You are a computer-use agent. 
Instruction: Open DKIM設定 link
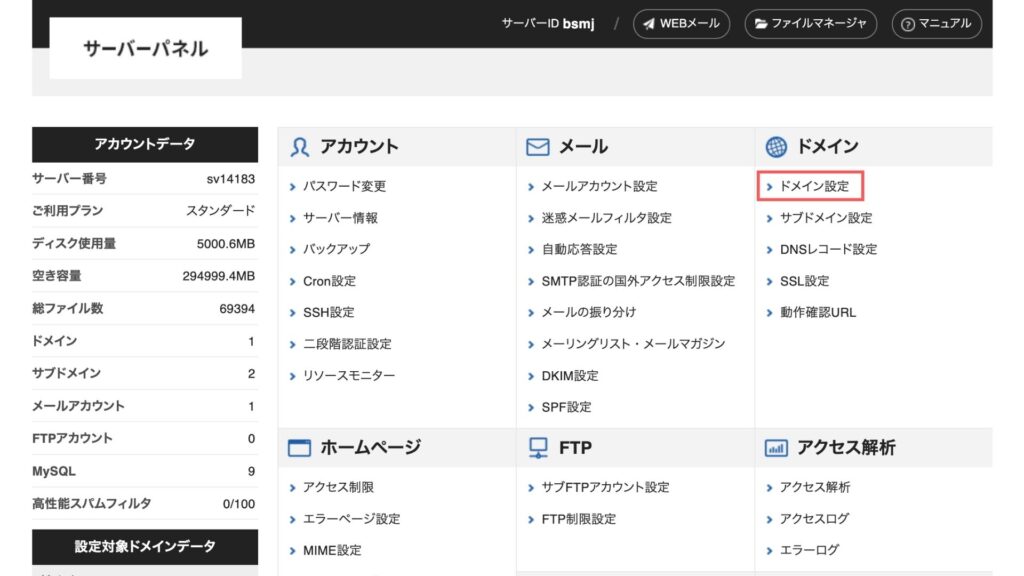(570, 376)
